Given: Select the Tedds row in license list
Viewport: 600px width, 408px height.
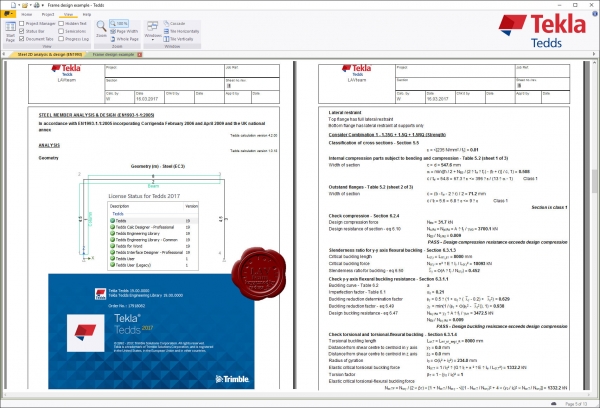Looking at the screenshot, I should (x=153, y=220).
